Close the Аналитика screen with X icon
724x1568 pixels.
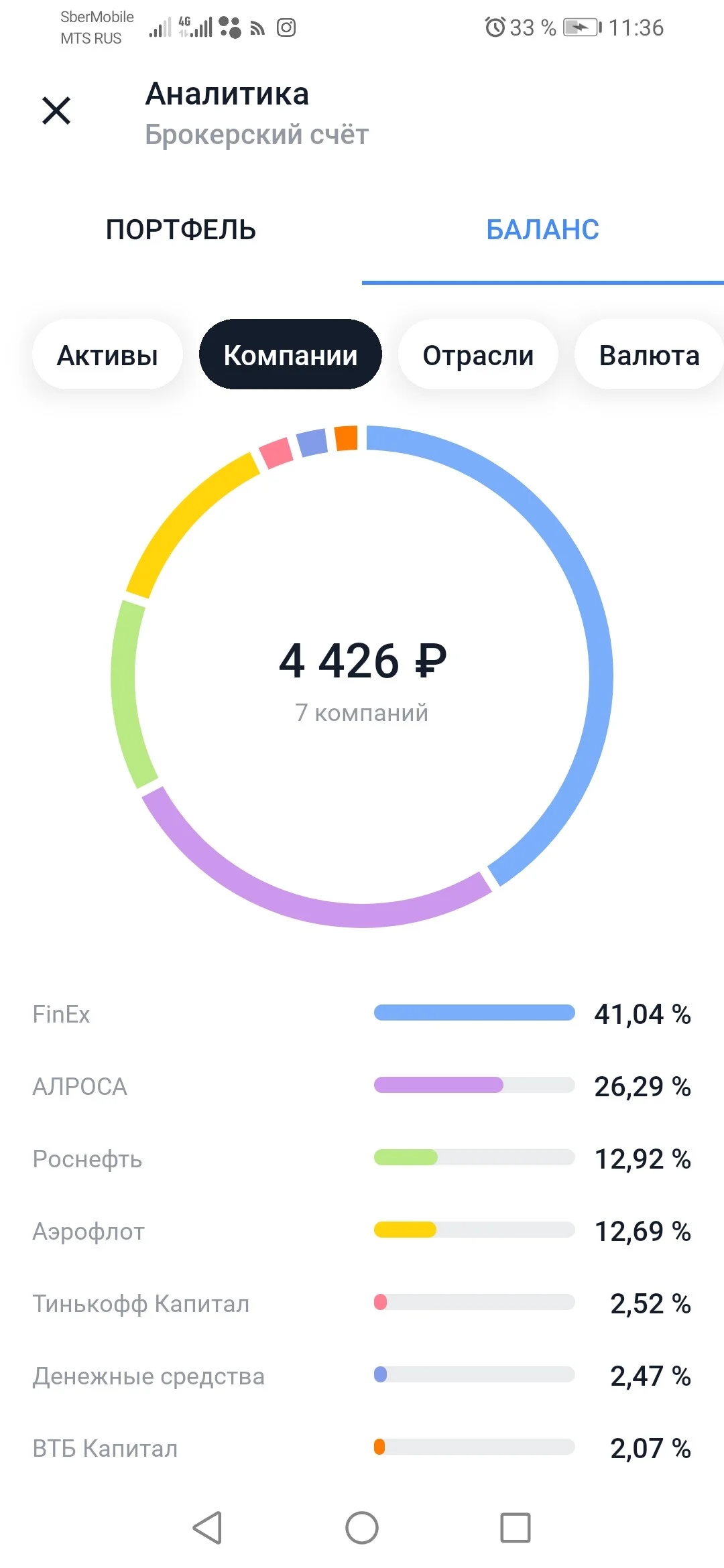click(56, 111)
